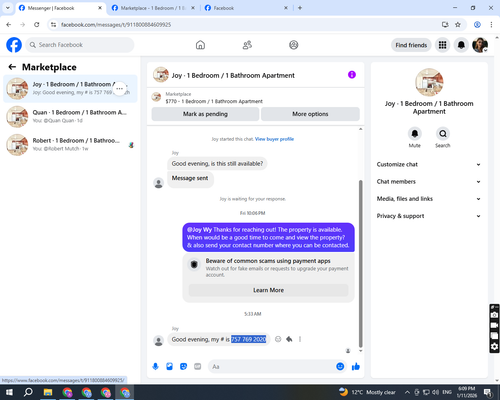Open the profile groups icon in navigation
The image size is (500, 400).
294,45
